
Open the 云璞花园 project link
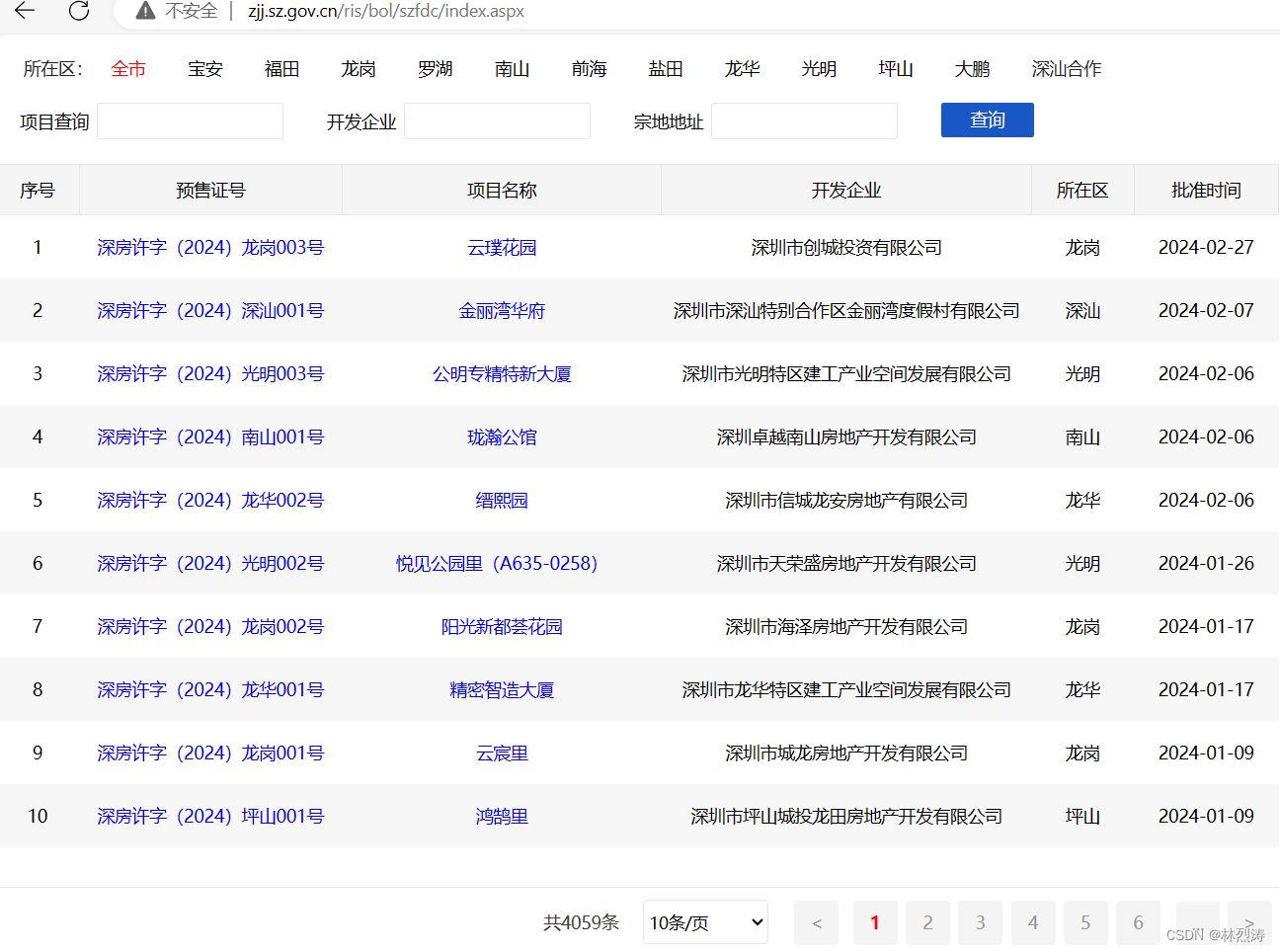[x=502, y=248]
